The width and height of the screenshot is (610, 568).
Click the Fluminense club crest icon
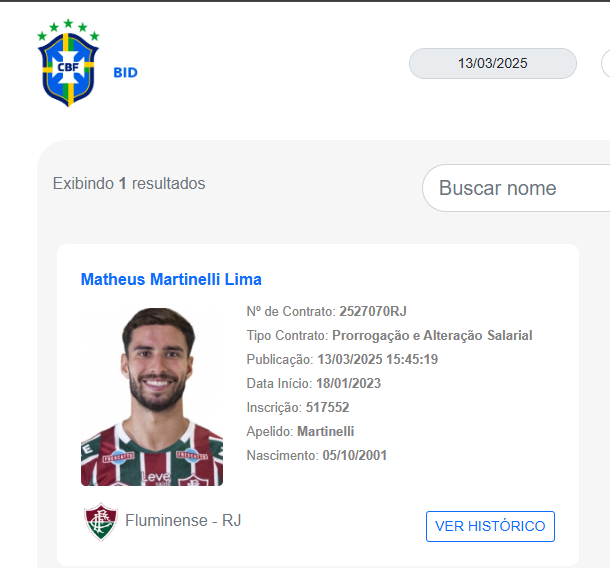101,521
